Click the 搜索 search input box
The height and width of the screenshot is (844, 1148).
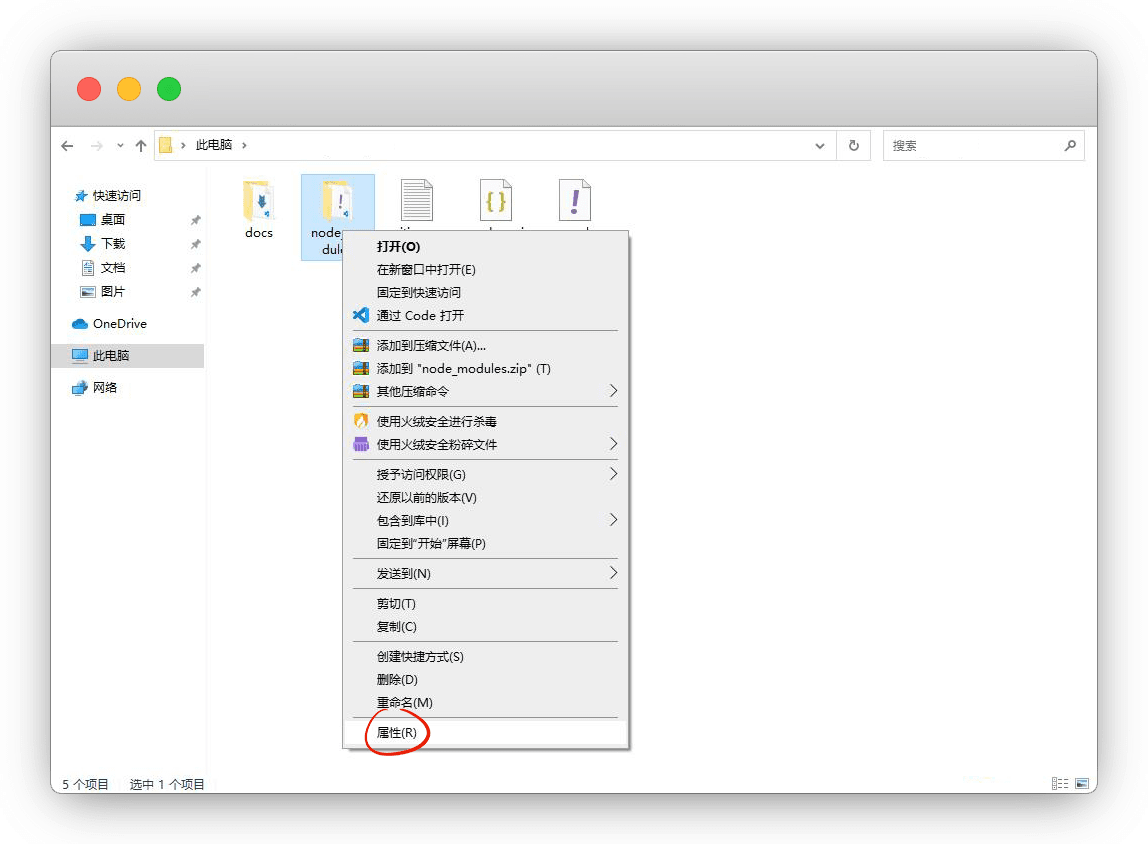[x=970, y=145]
